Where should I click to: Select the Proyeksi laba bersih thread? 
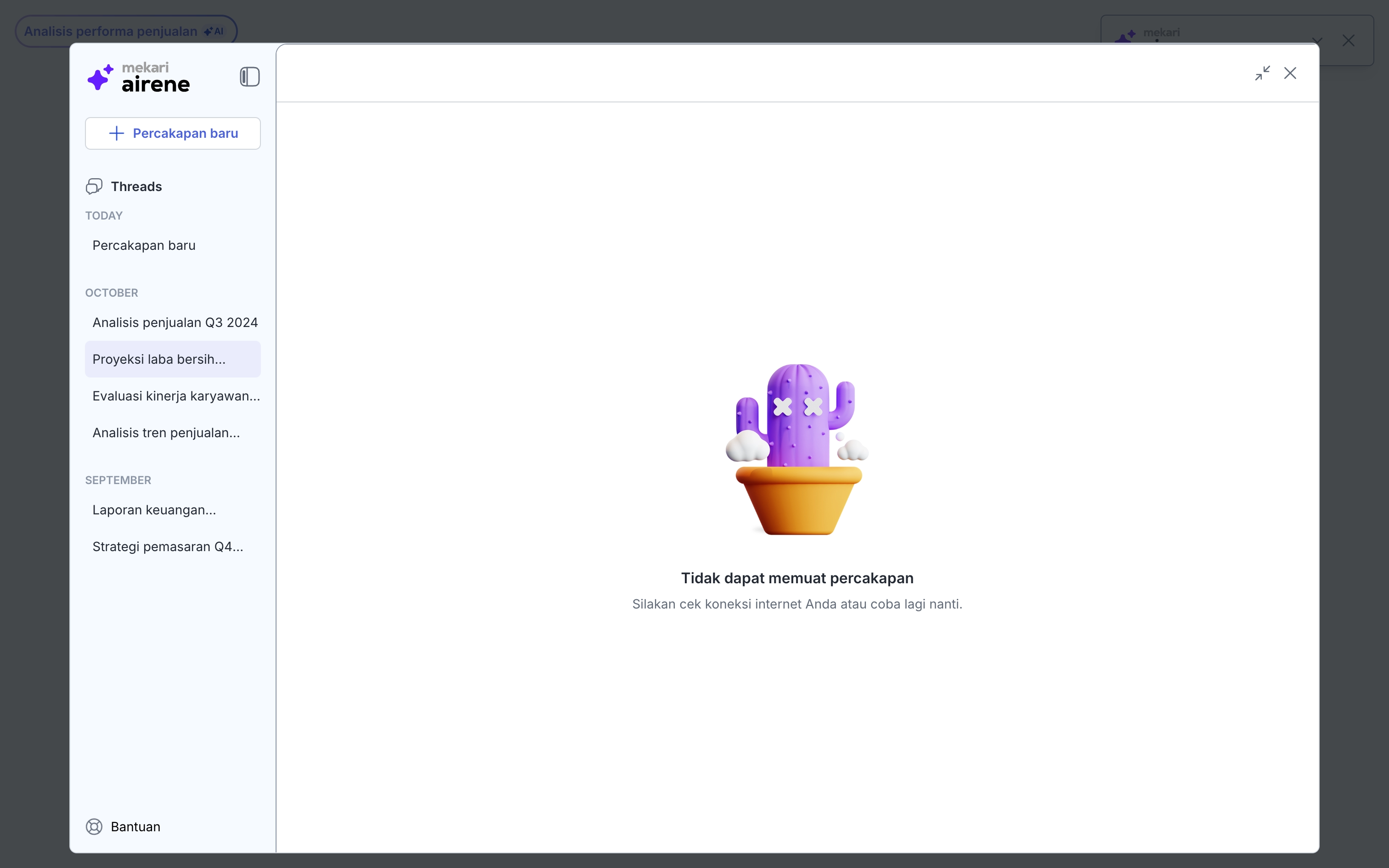click(173, 359)
